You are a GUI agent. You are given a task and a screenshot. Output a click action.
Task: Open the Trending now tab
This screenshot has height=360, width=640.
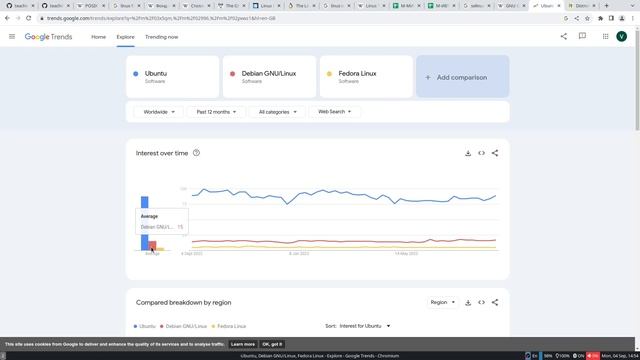pos(162,37)
